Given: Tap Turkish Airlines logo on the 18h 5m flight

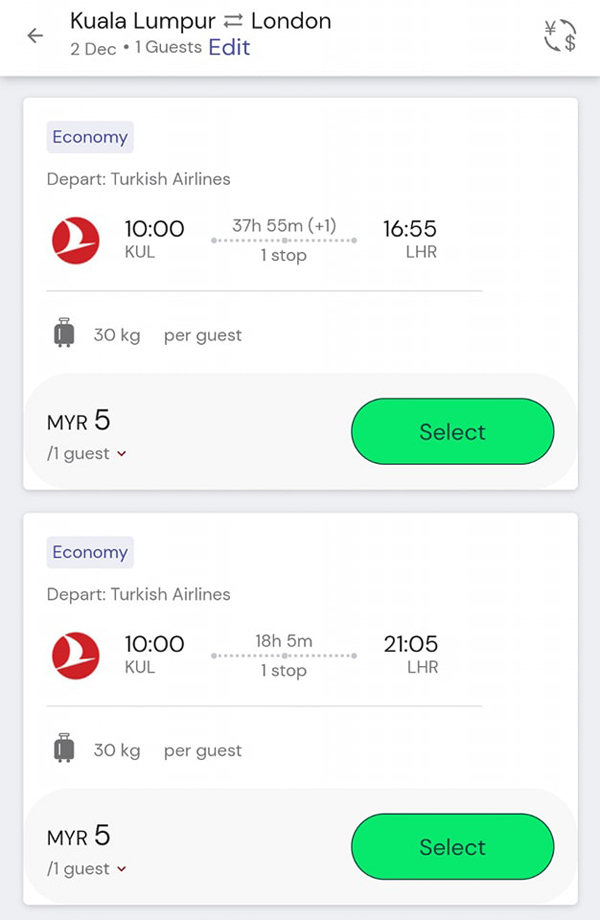Looking at the screenshot, I should pyautogui.click(x=76, y=655).
